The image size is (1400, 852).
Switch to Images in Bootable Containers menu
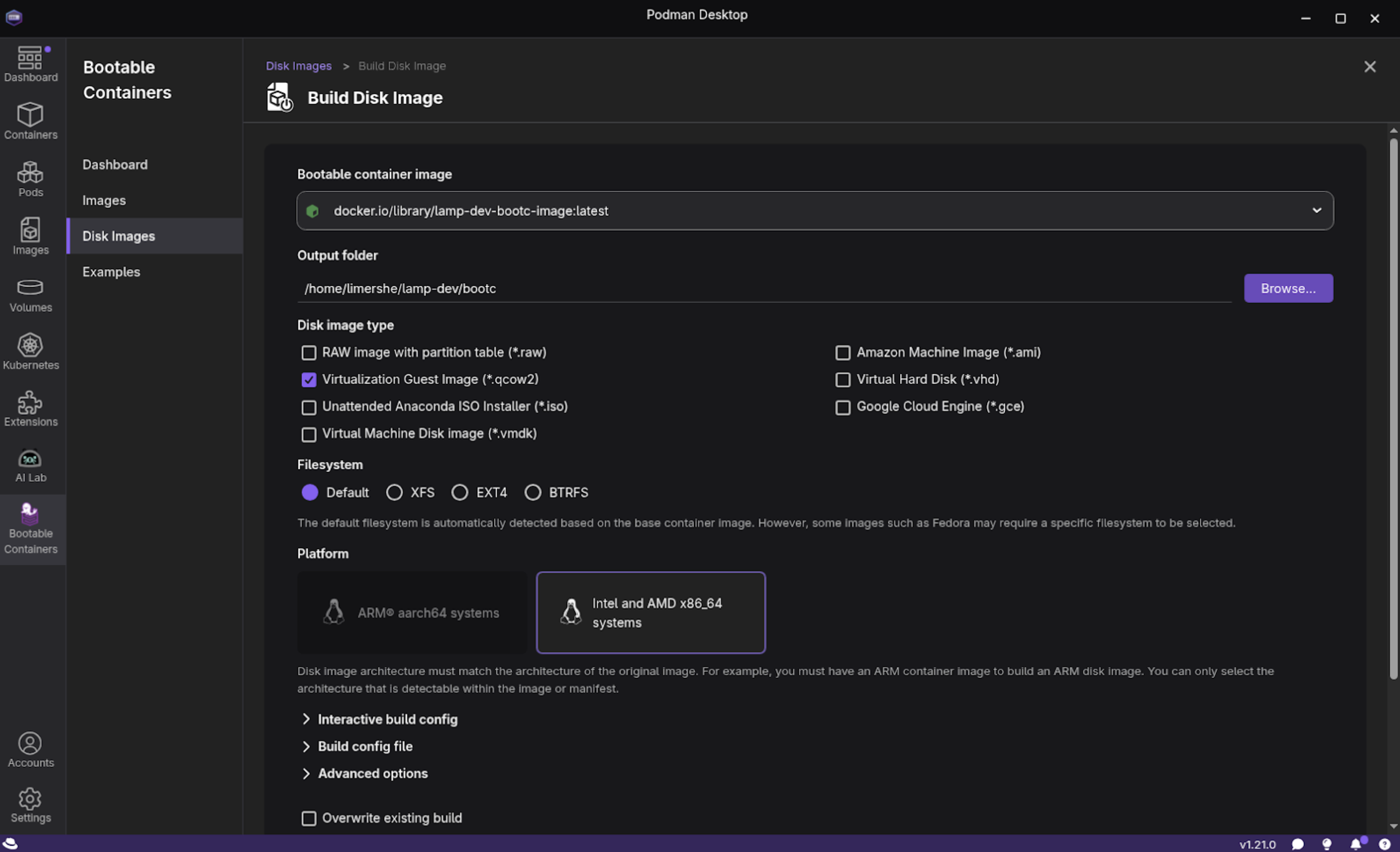click(x=104, y=200)
